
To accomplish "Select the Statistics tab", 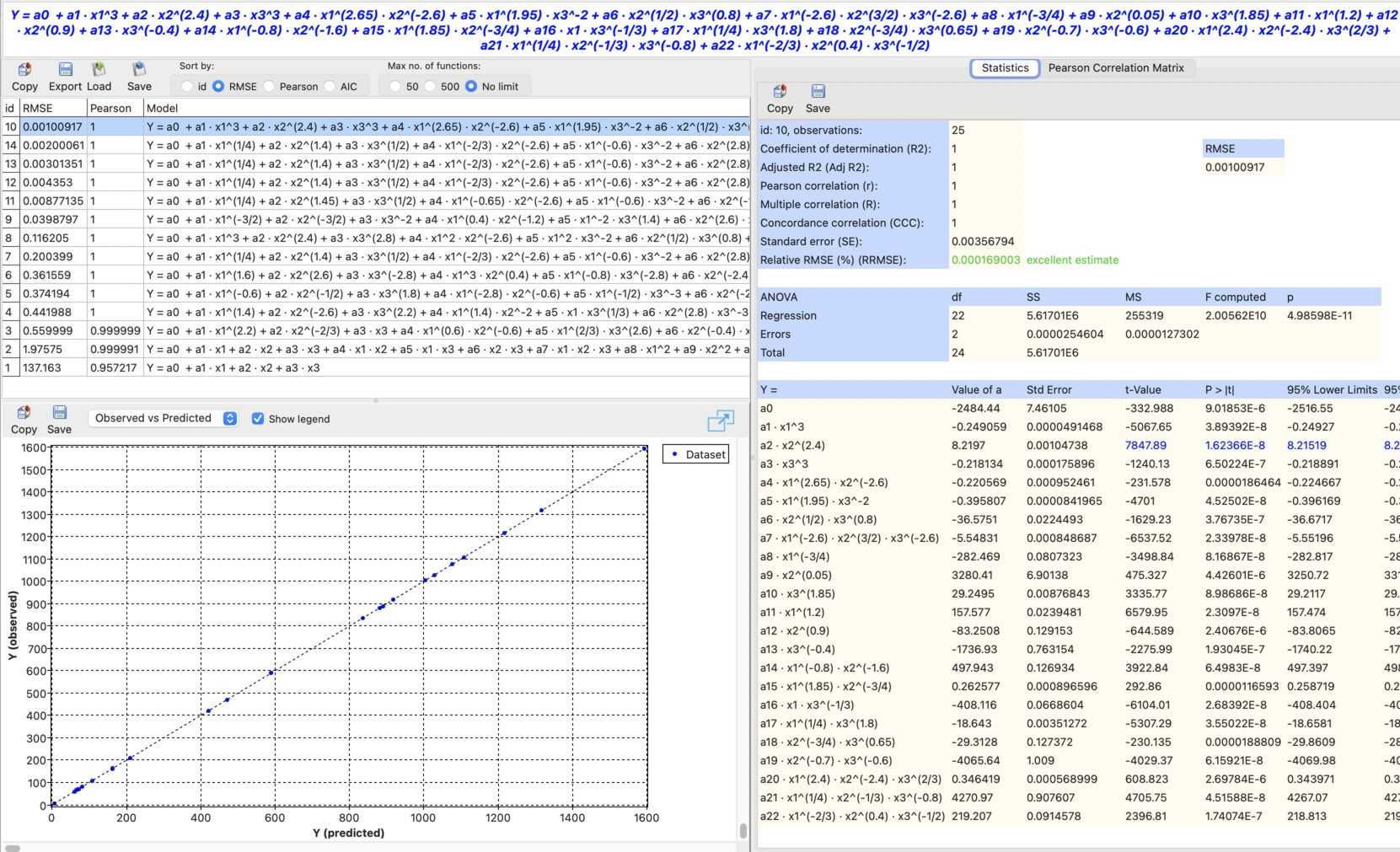I will click(1004, 67).
